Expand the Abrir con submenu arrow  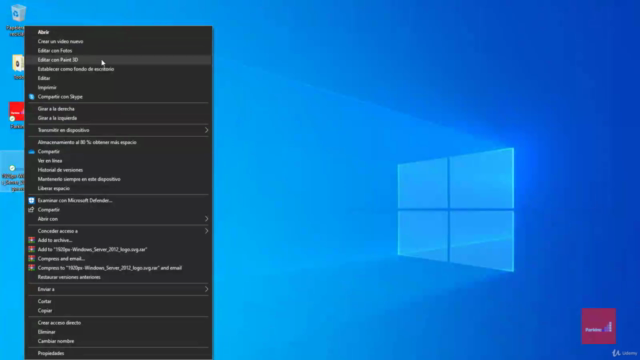pos(206,219)
